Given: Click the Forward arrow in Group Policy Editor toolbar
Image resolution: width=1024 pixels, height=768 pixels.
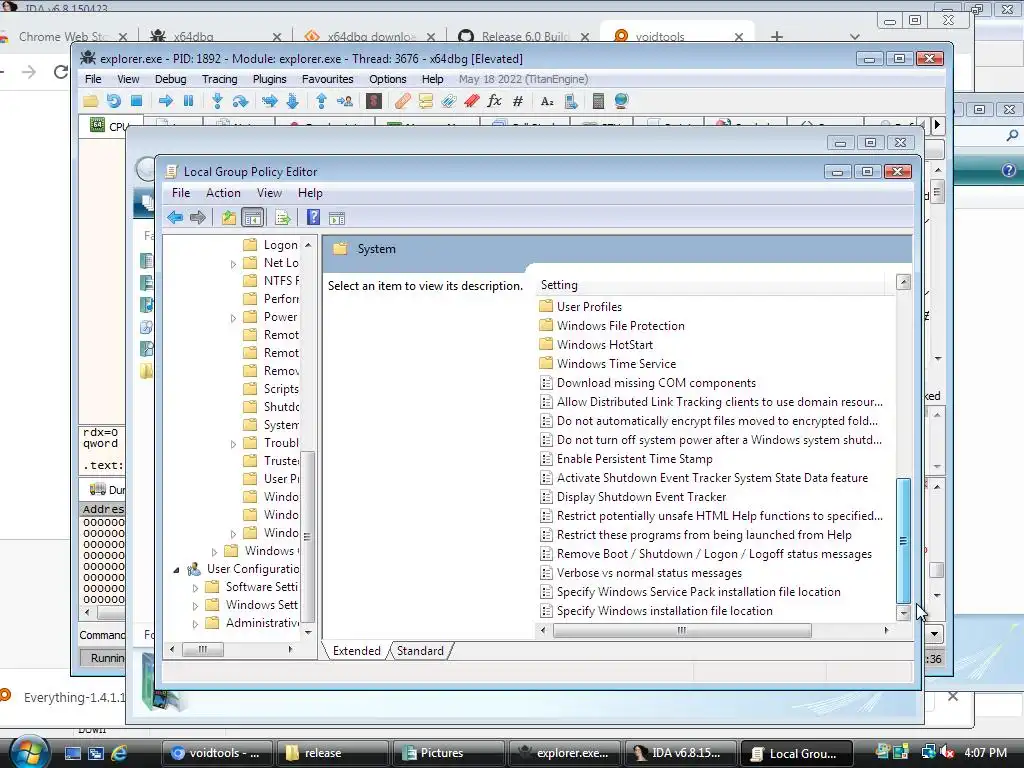Looking at the screenshot, I should click(197, 217).
